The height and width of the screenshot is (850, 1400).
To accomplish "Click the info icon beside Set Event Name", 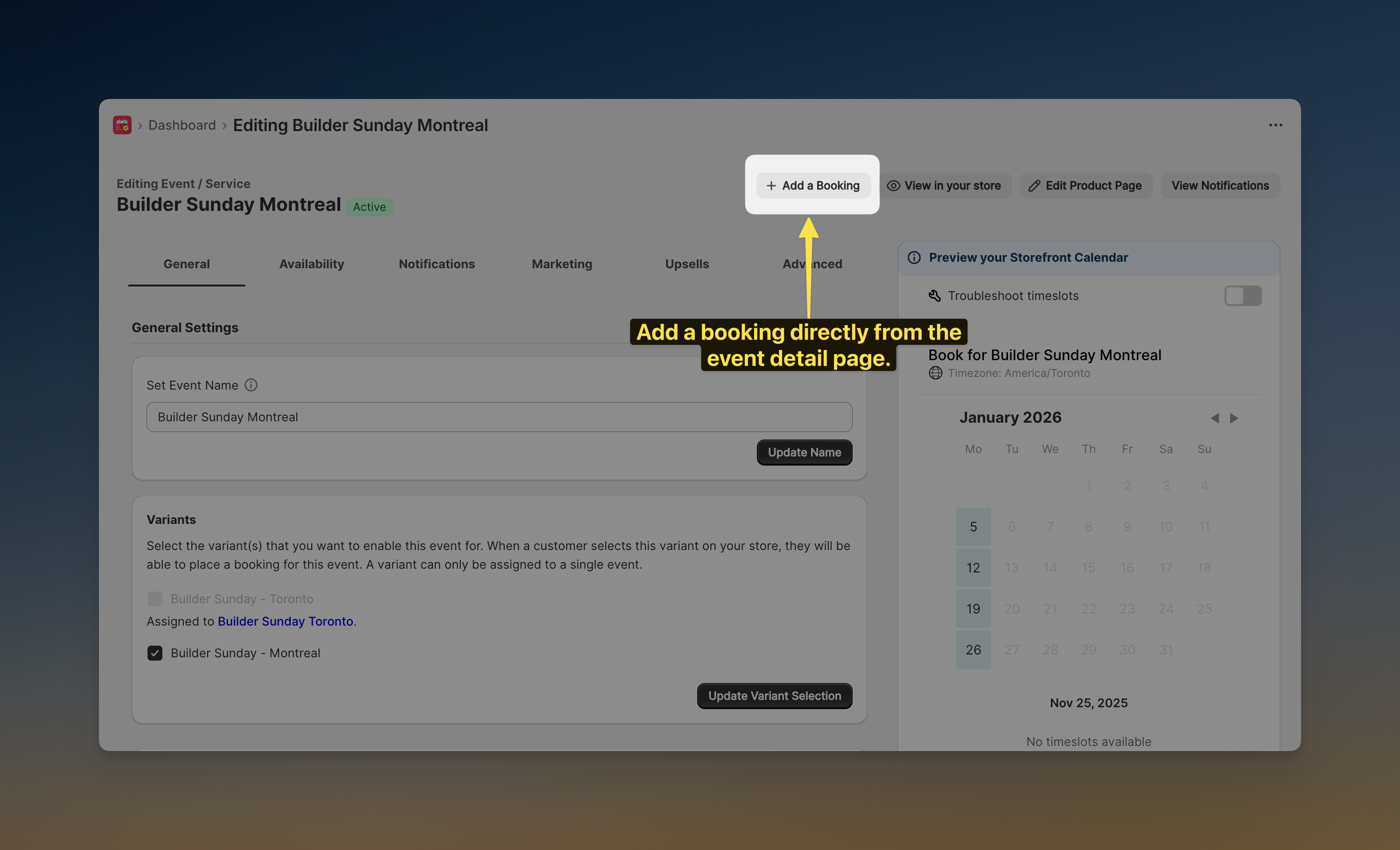I will (252, 385).
